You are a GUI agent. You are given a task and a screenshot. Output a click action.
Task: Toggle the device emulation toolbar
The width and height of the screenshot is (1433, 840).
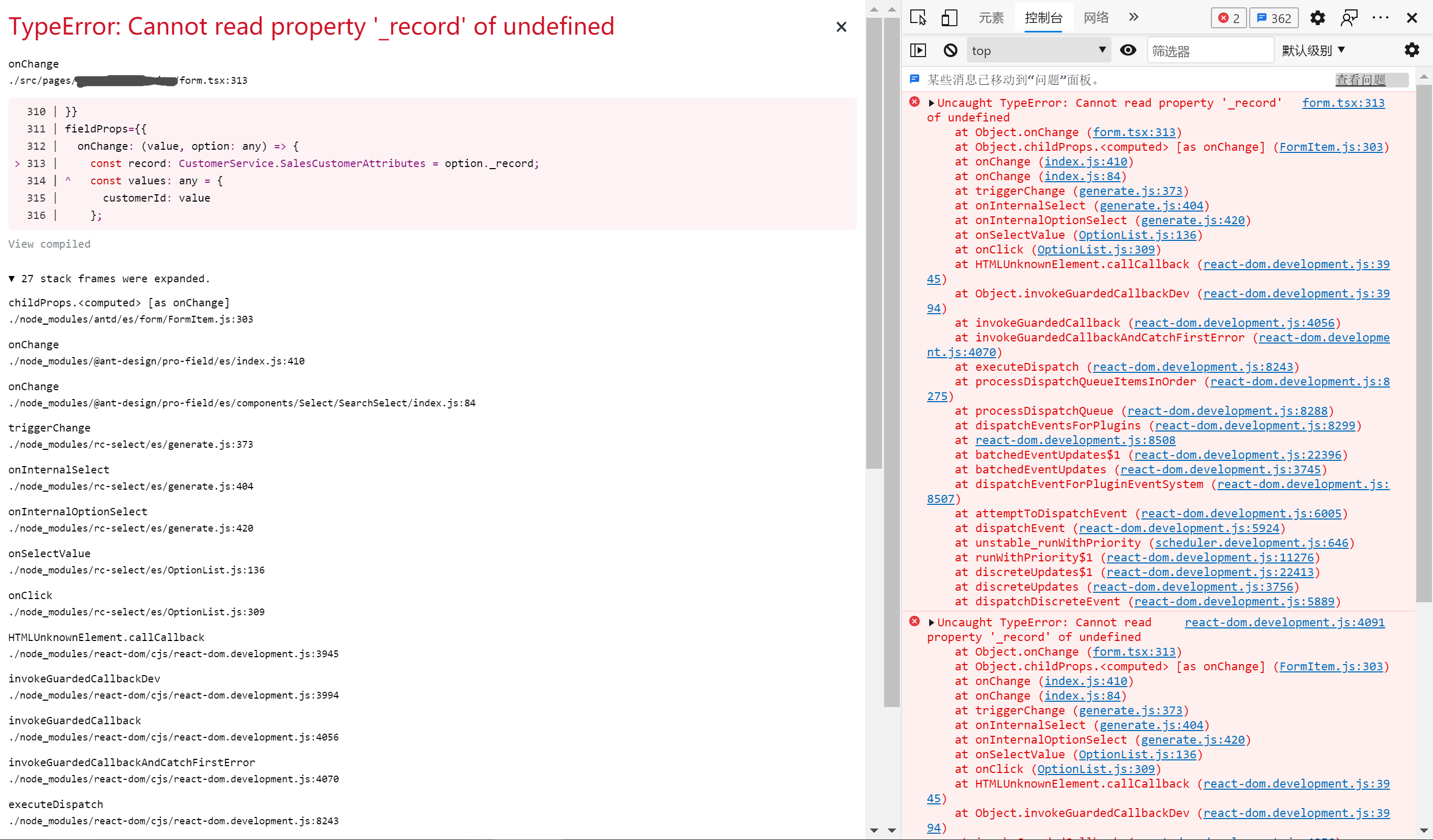[949, 18]
